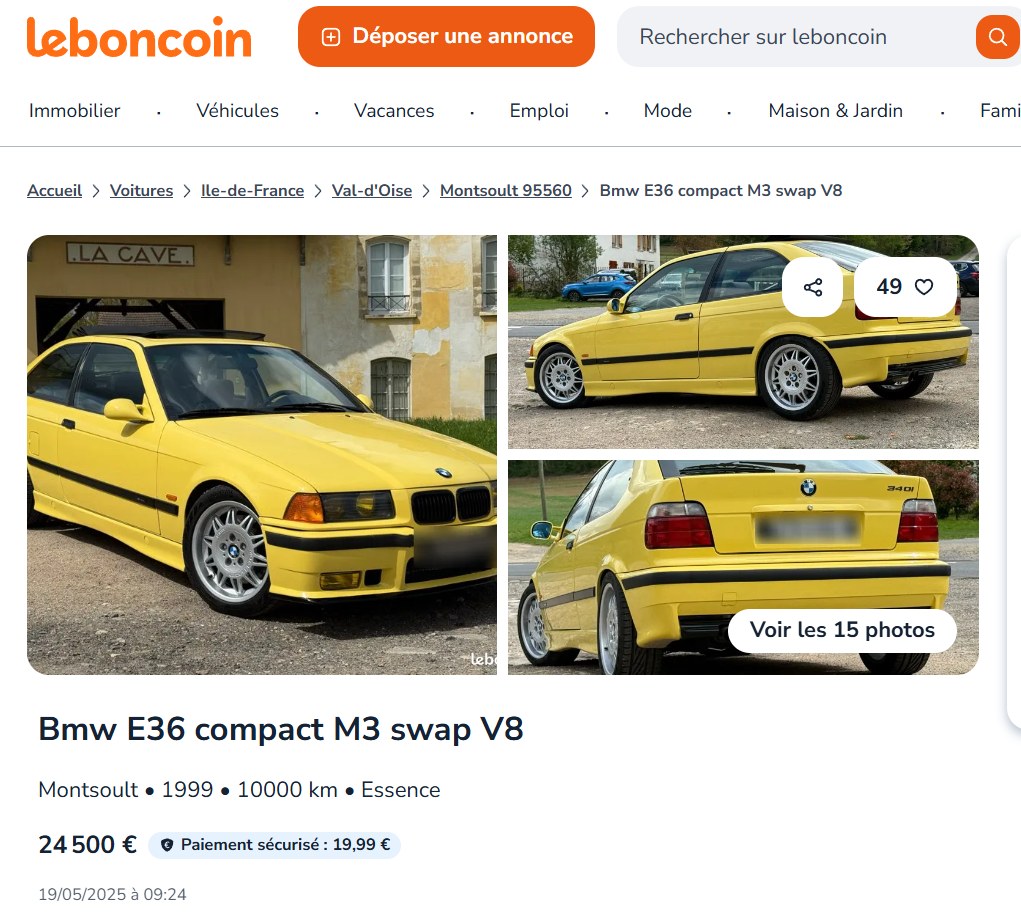Go to Accueil breadcrumb link
1021x914 pixels.
(x=55, y=191)
